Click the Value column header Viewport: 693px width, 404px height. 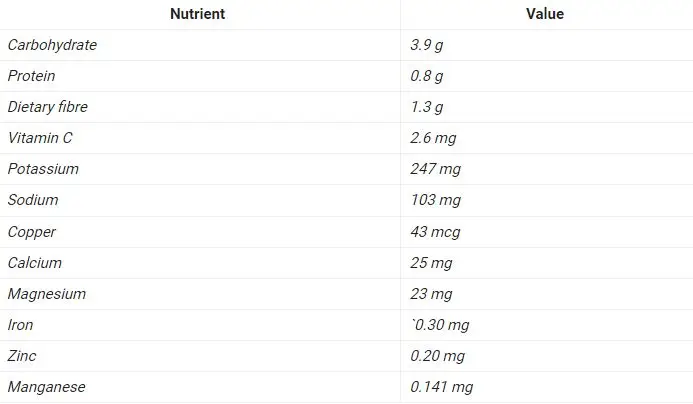(545, 14)
